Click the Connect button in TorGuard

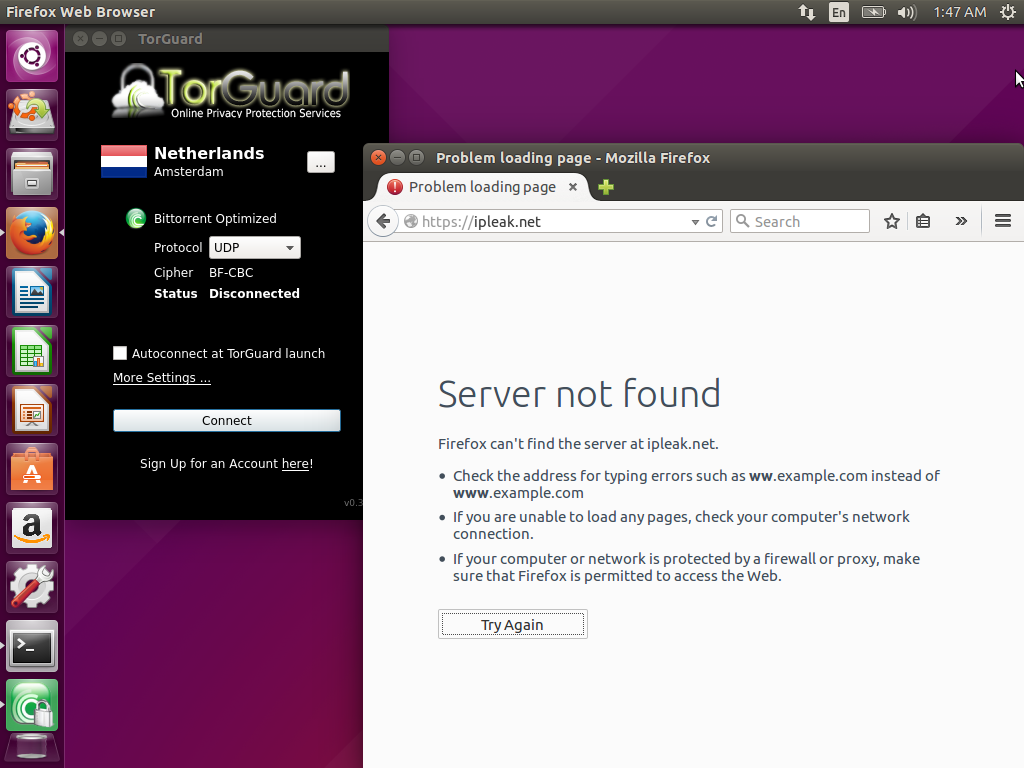point(227,421)
